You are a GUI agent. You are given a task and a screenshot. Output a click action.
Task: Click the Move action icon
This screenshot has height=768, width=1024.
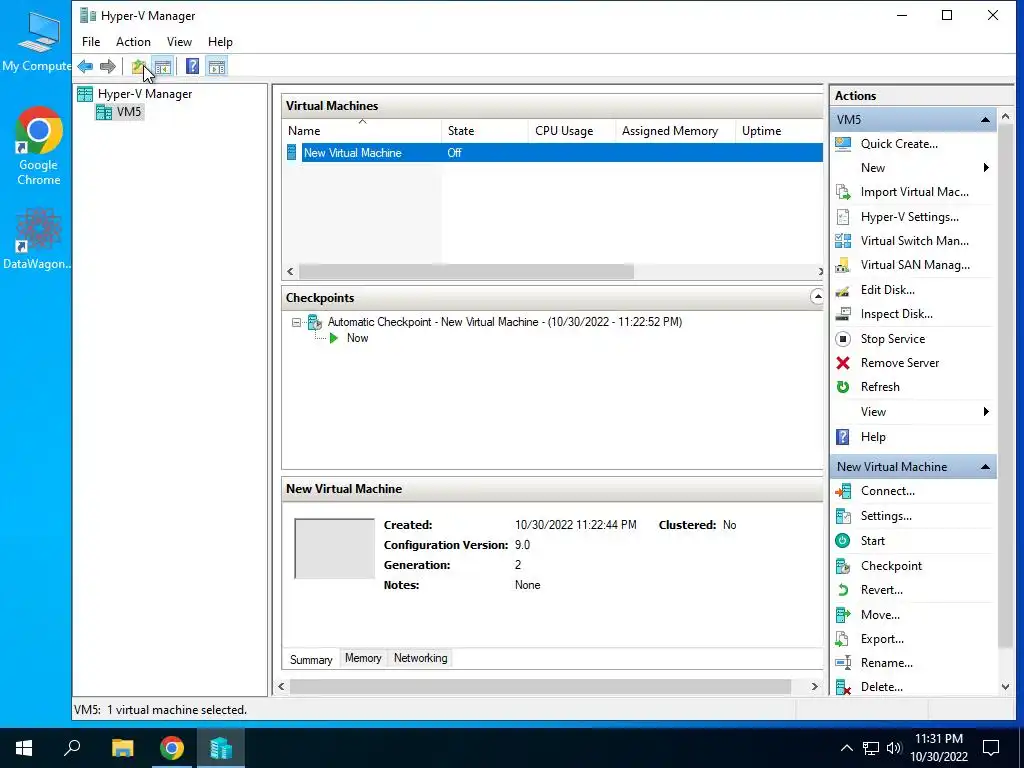pos(843,615)
